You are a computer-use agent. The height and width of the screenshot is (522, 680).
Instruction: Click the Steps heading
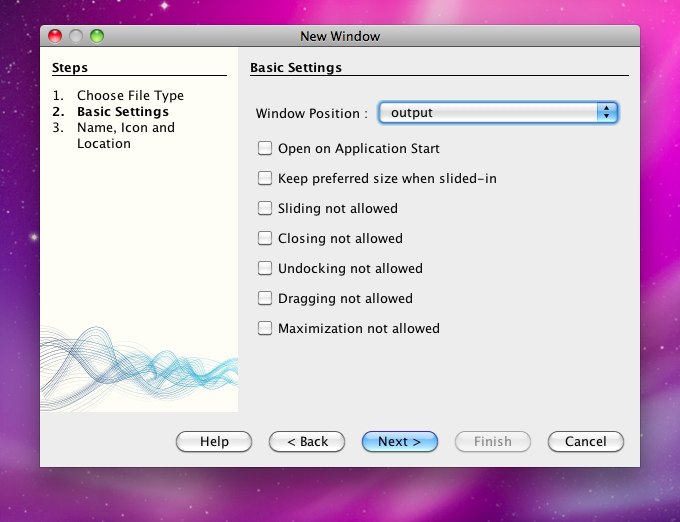70,68
